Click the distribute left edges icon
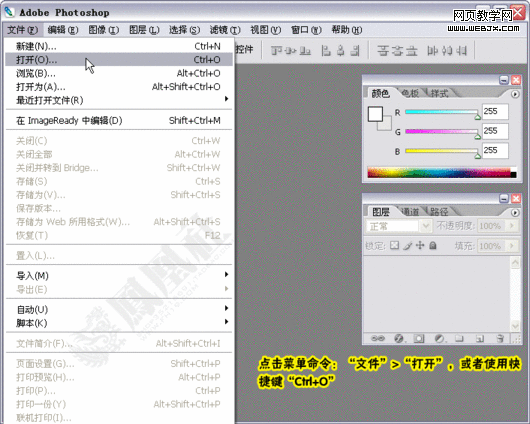 [x=432, y=51]
